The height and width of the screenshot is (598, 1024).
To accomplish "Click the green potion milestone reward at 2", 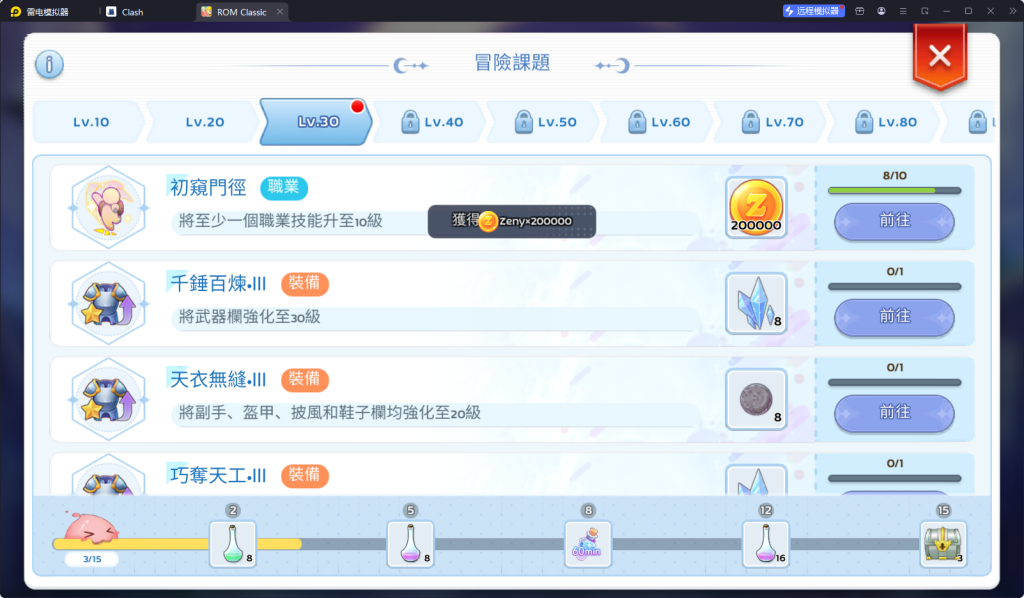I will [x=233, y=544].
